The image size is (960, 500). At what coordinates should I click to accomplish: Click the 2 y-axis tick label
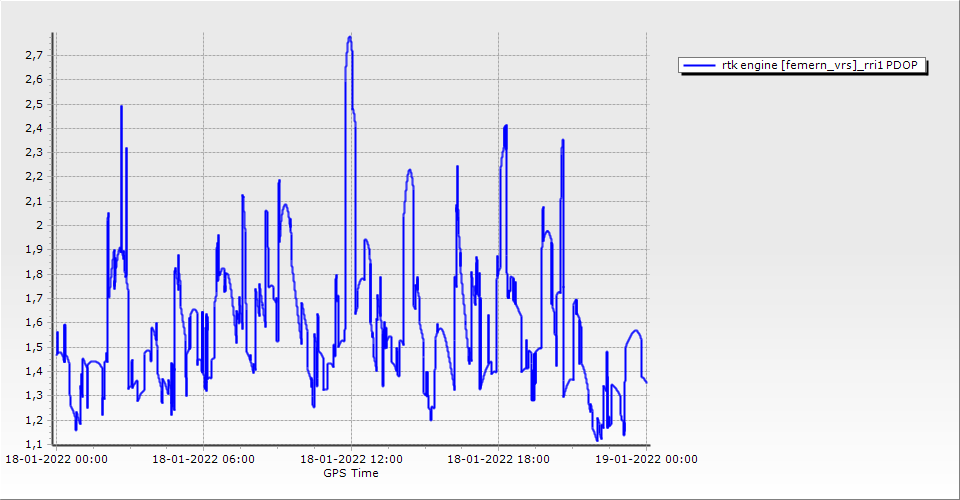coord(42,225)
